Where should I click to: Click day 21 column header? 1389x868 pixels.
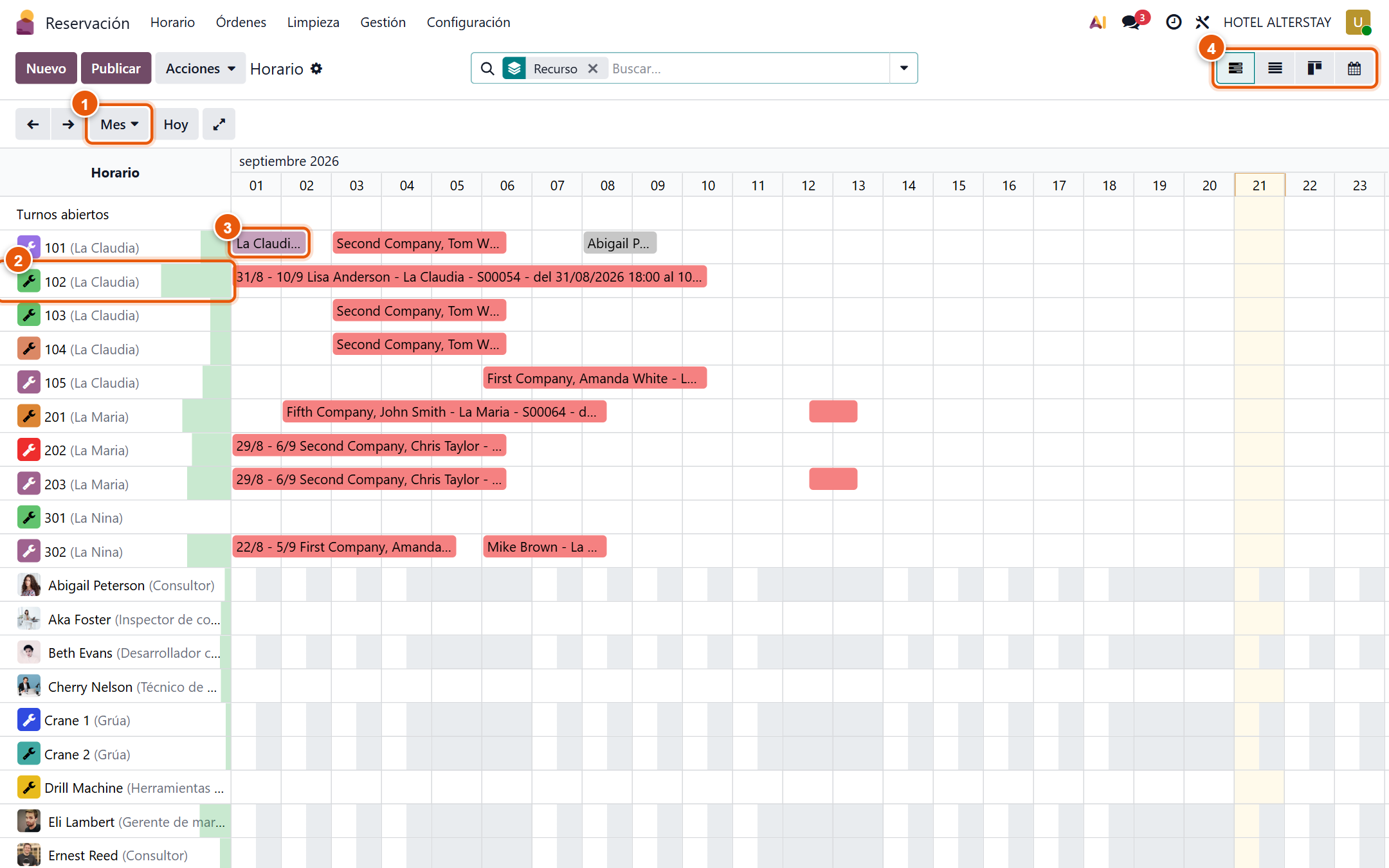1259,185
